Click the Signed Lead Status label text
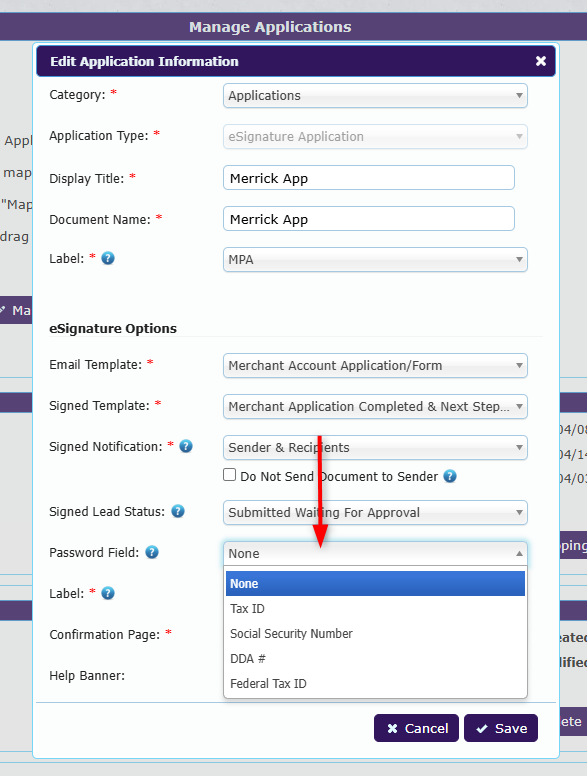The height and width of the screenshot is (776, 587). pyautogui.click(x=107, y=512)
